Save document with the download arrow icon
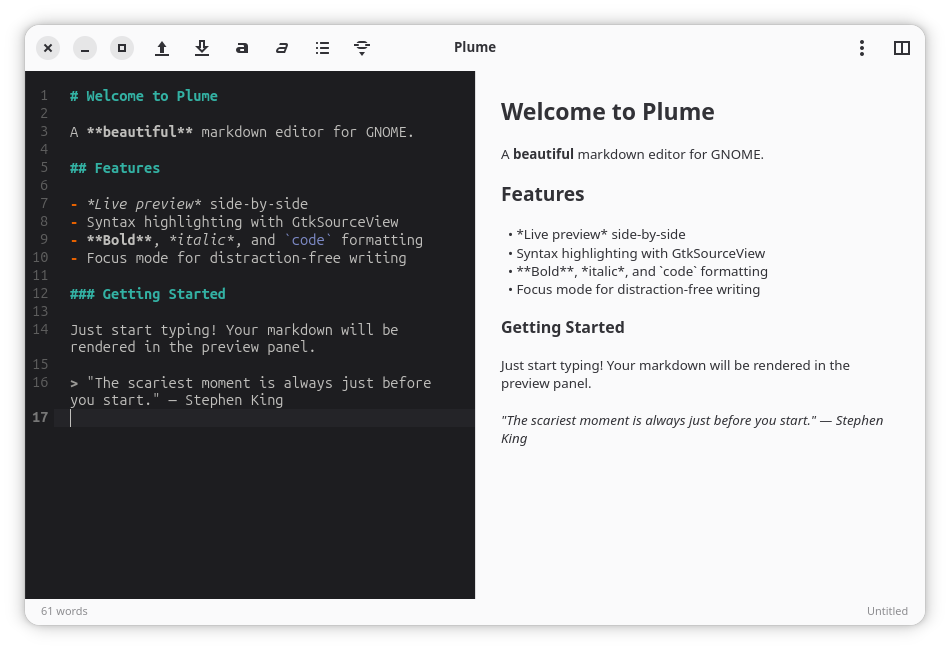 202,47
